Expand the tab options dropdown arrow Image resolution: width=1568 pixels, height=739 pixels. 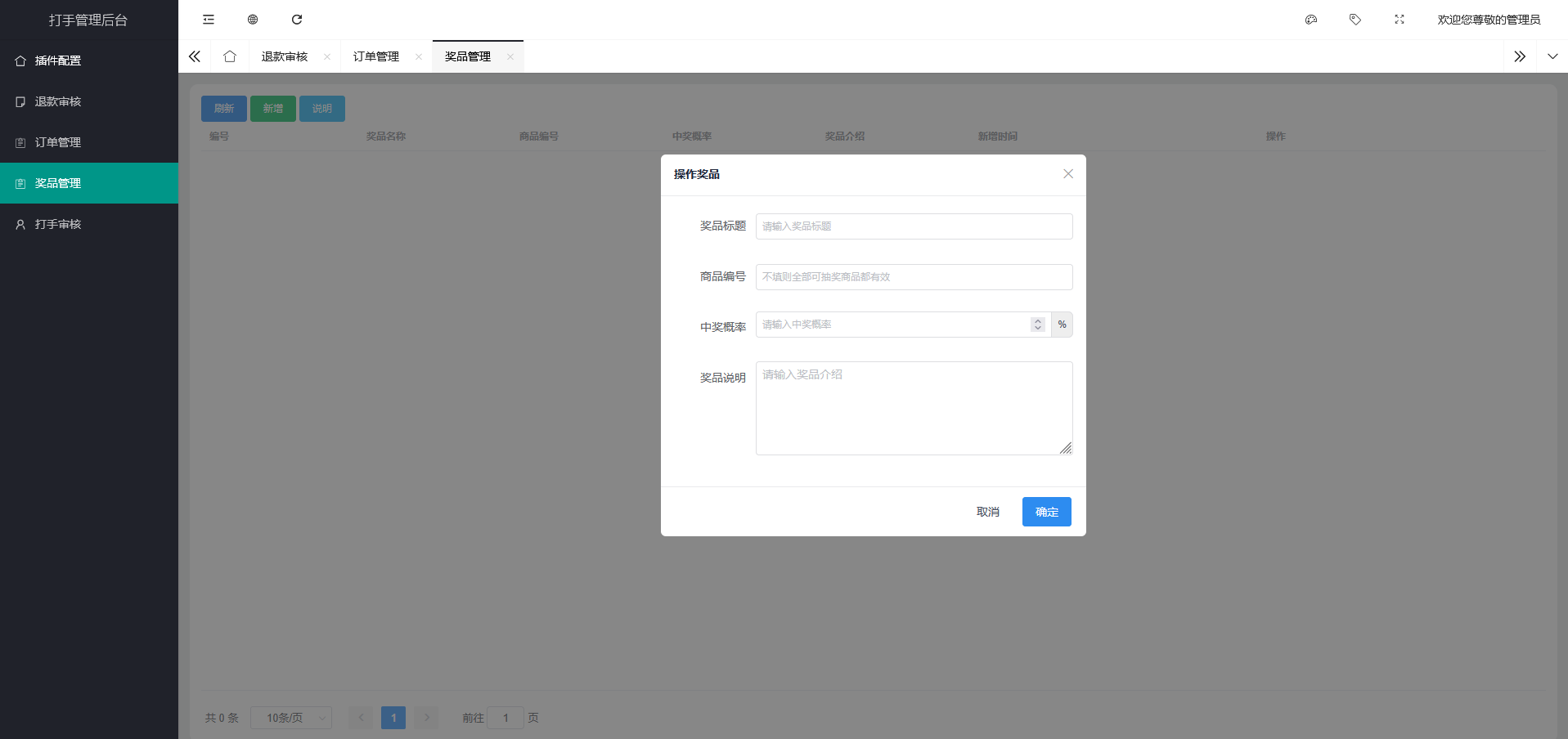point(1552,56)
